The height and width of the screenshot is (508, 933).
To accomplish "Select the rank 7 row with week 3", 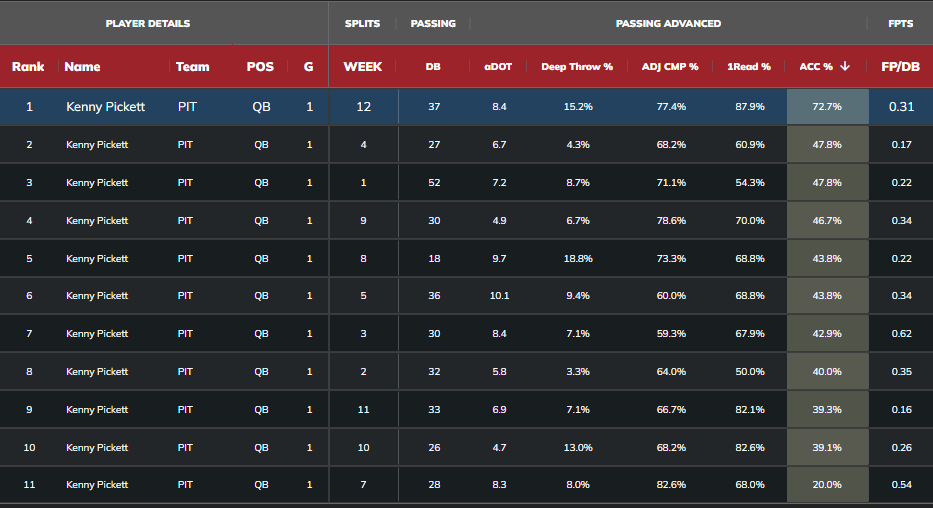I will point(466,334).
